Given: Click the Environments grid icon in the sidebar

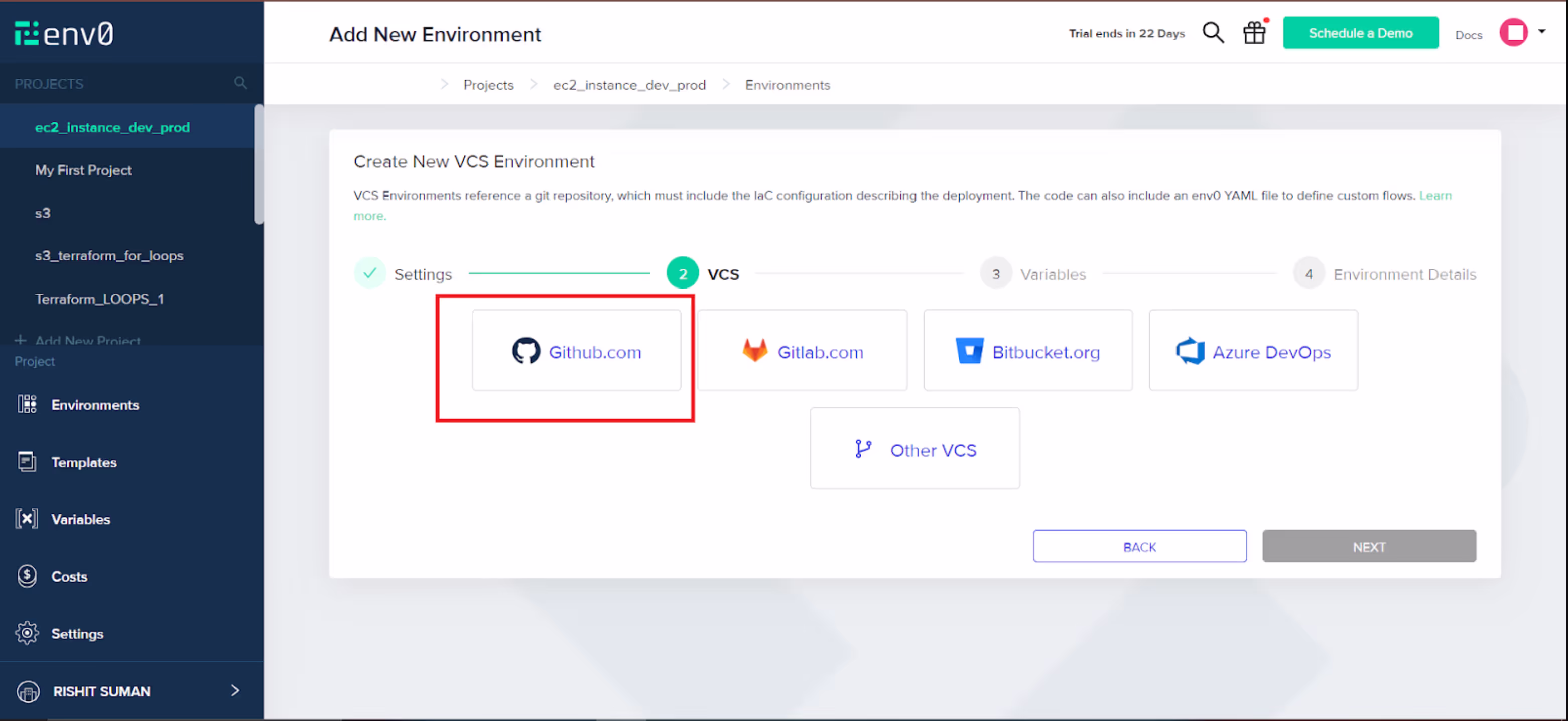Looking at the screenshot, I should [27, 404].
